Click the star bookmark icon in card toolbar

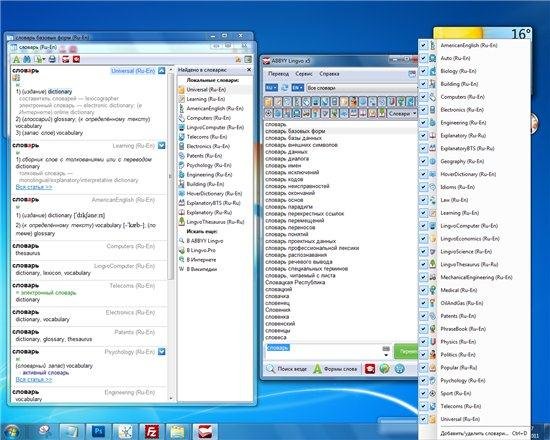click(238, 60)
